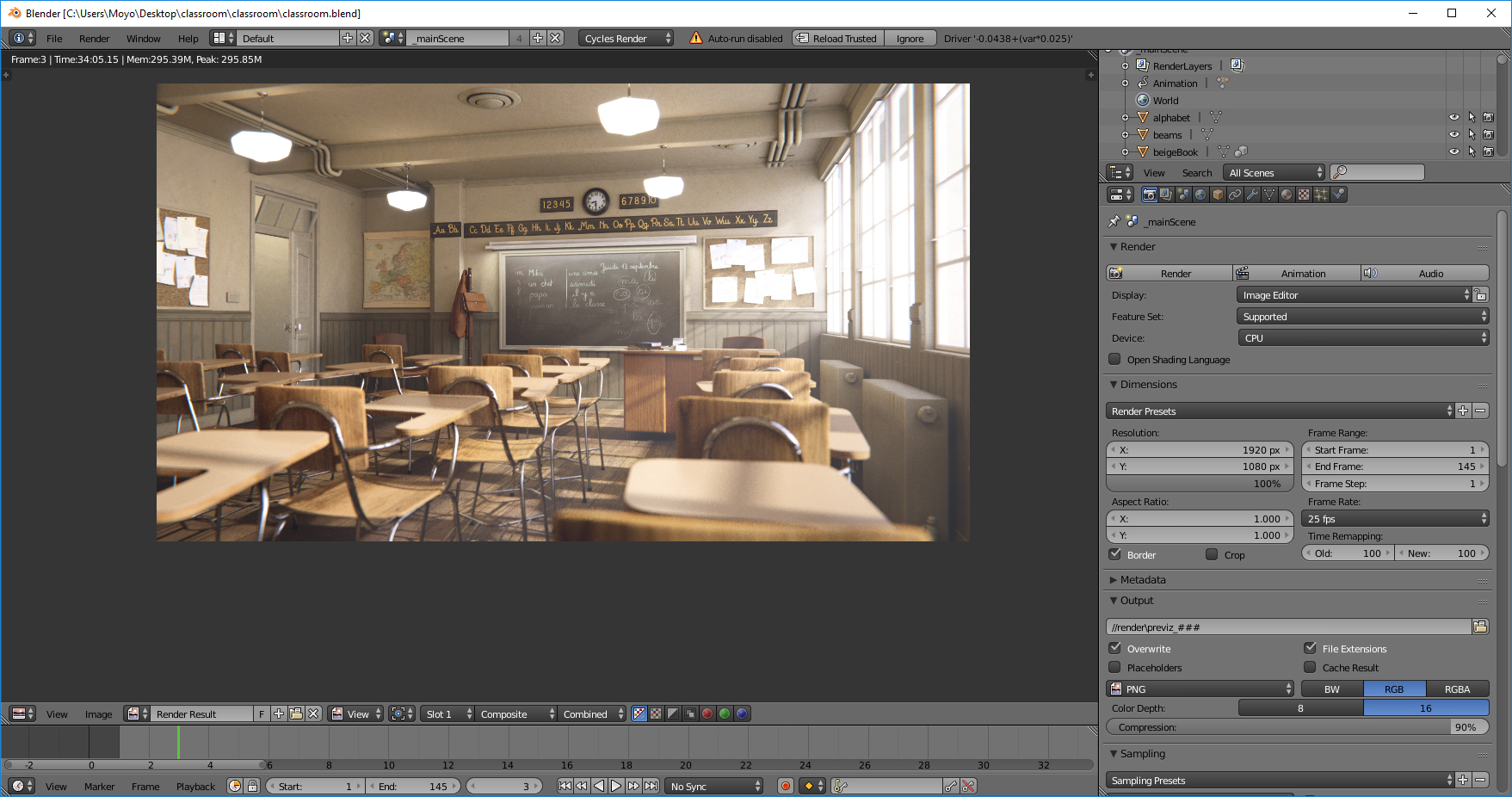Screen dimensions: 1512x797
Task: Open the File menu
Action: point(54,39)
